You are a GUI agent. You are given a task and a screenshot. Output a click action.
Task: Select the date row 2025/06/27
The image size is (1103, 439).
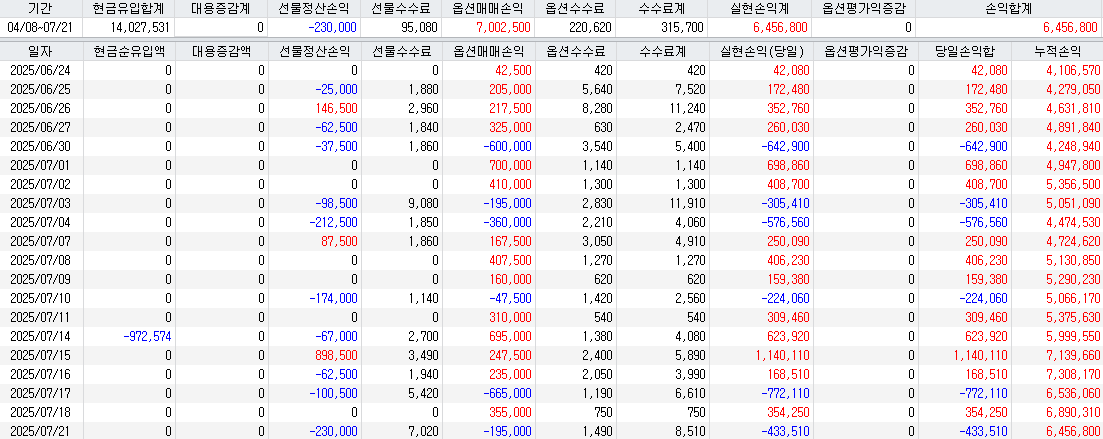pos(41,127)
